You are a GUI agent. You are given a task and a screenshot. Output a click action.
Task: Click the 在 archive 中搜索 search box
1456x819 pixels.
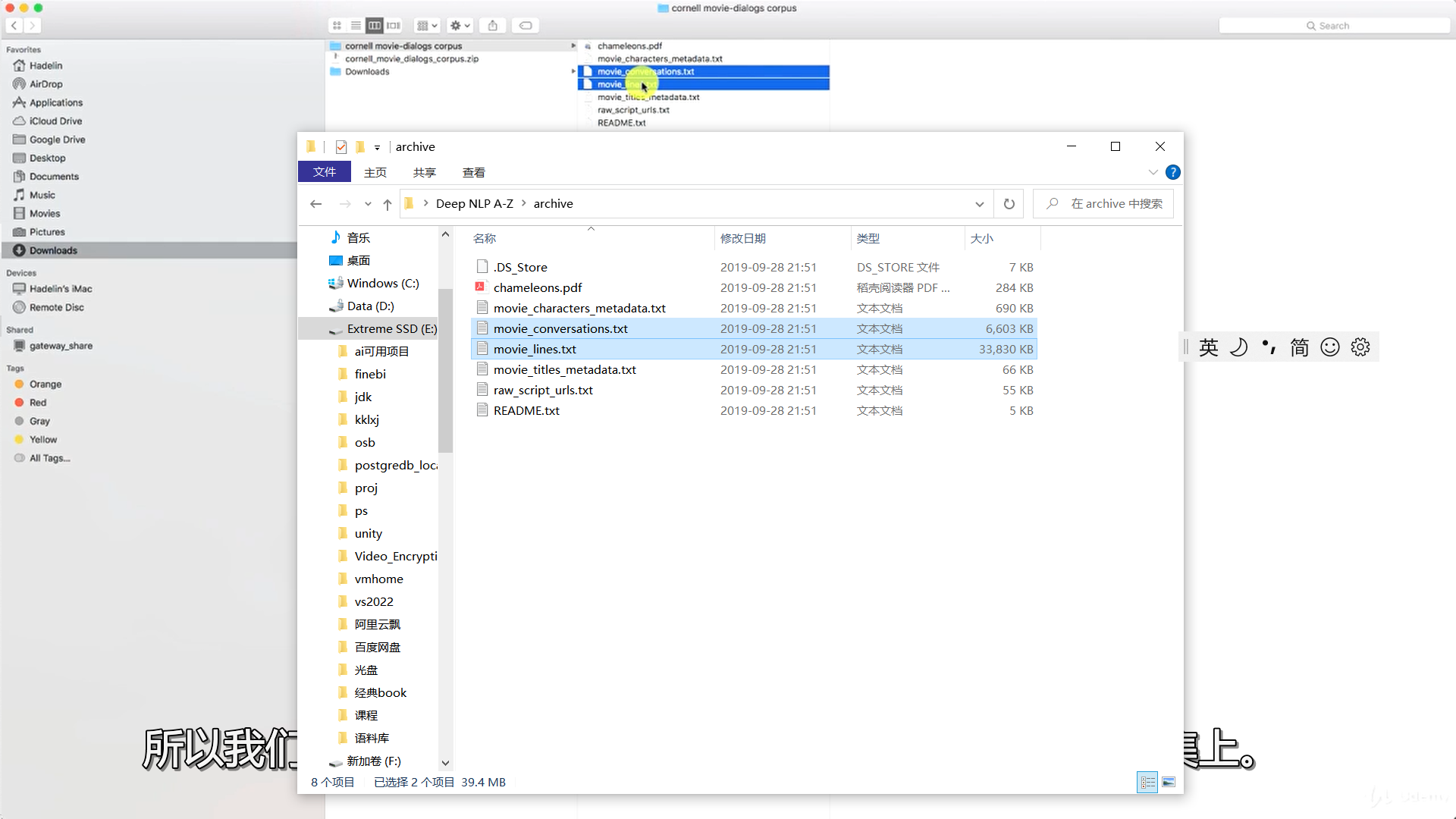pos(1103,204)
